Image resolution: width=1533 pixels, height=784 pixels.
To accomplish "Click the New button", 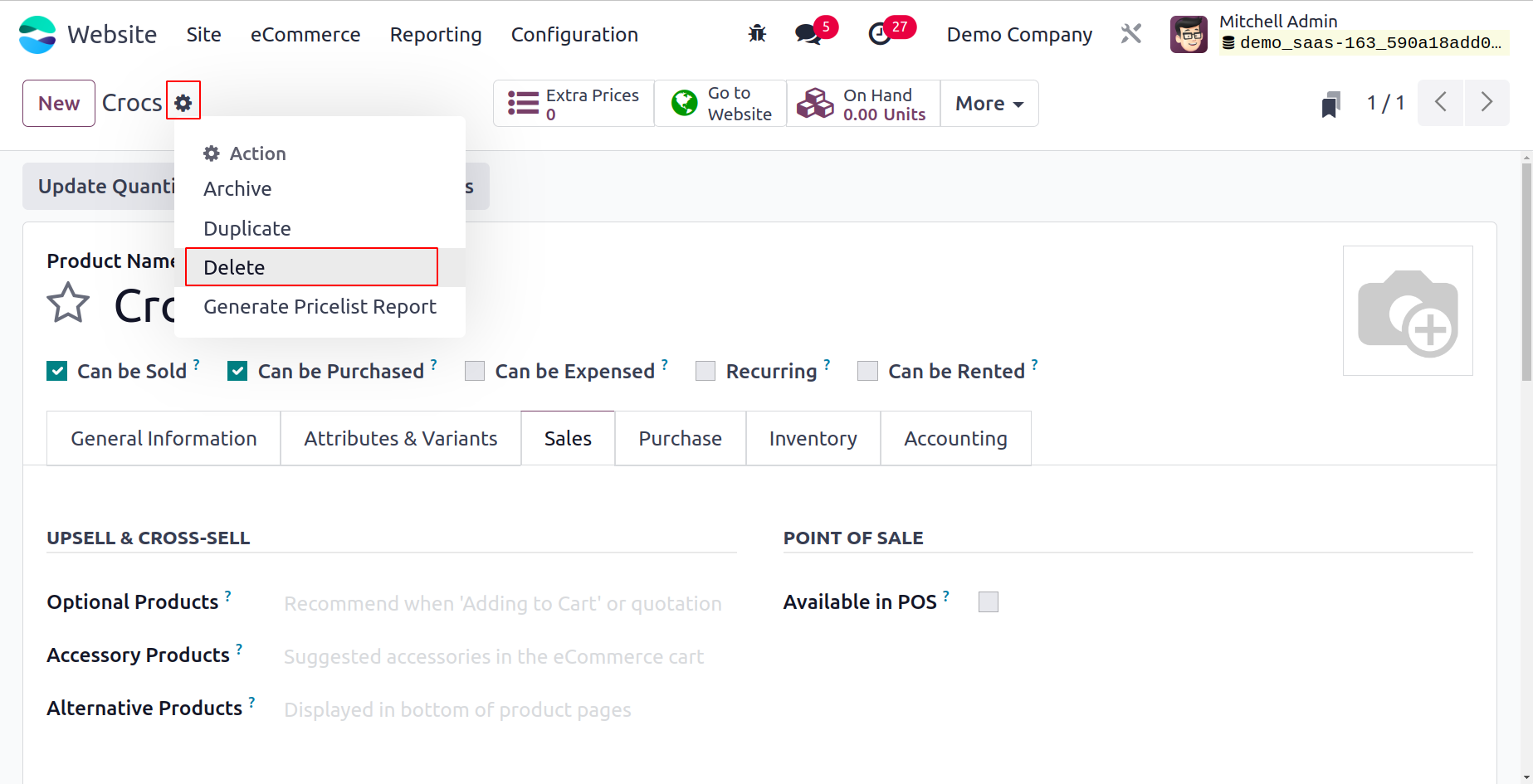I will [59, 104].
